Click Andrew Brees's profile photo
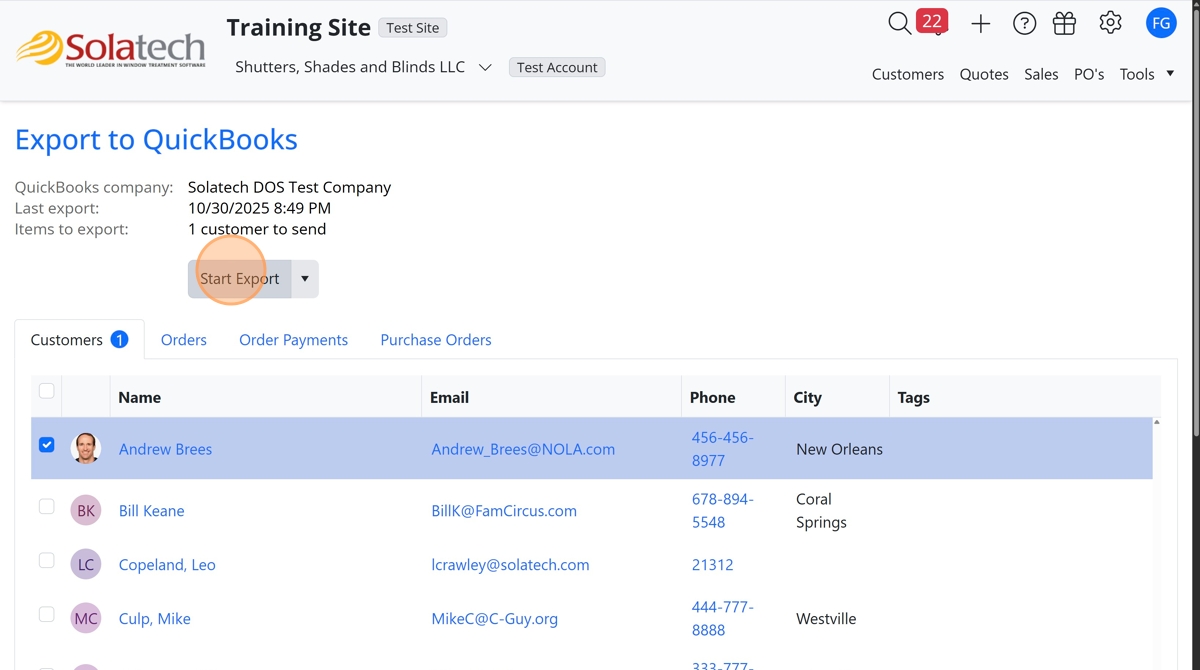 (86, 449)
